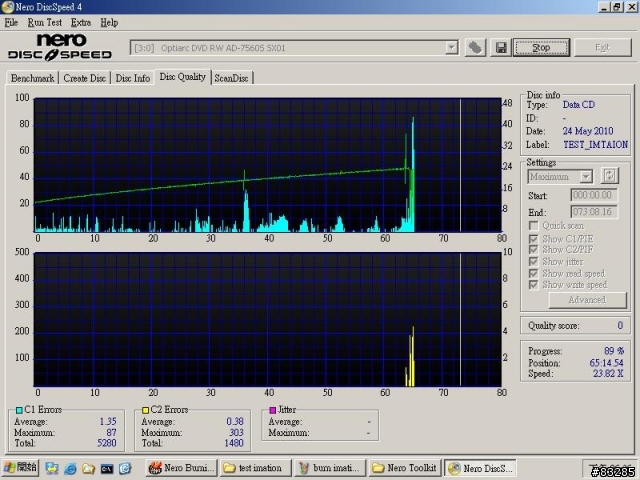Click the End time input field

(x=593, y=212)
